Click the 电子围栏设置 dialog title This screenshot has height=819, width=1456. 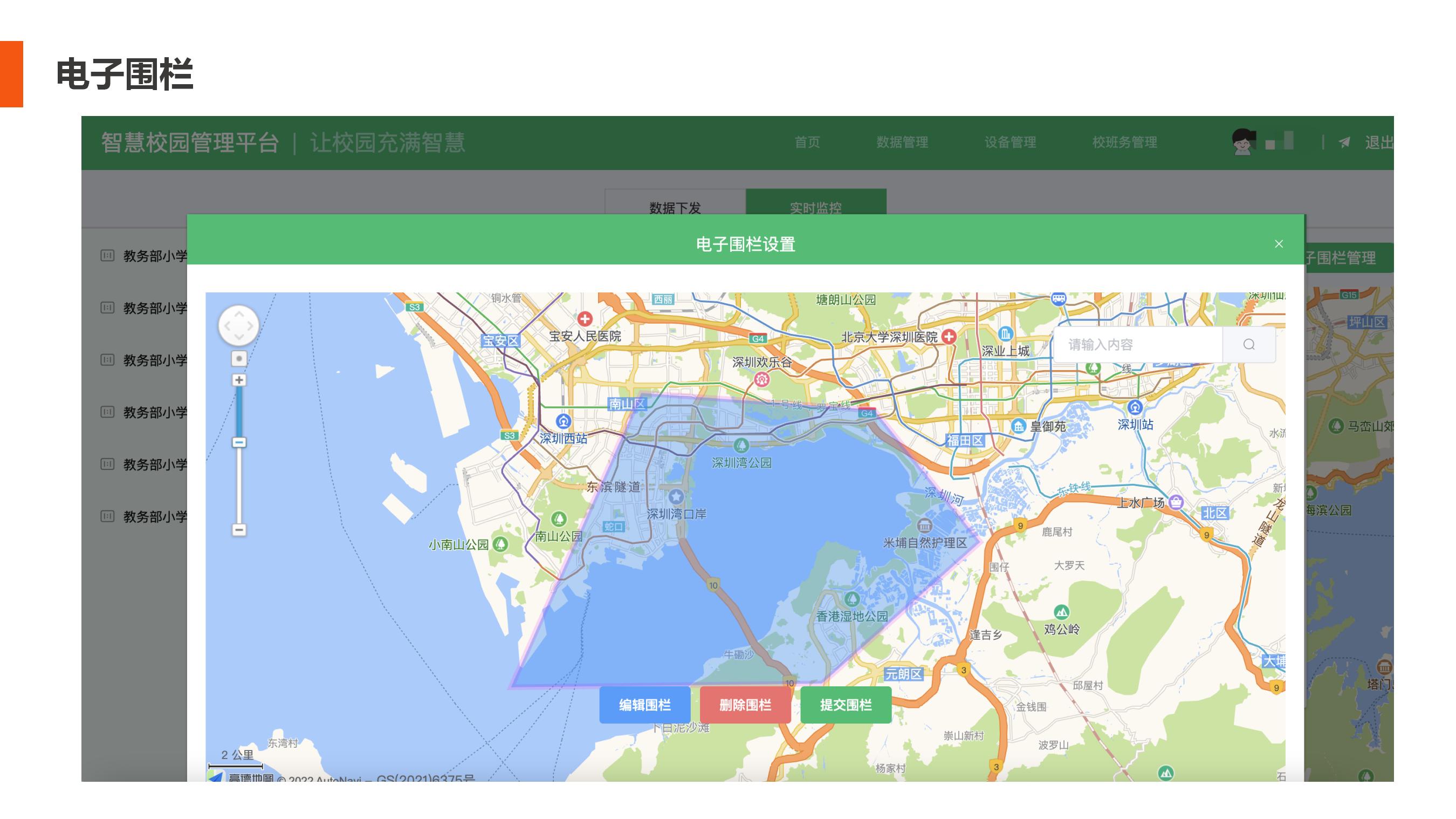tap(745, 244)
